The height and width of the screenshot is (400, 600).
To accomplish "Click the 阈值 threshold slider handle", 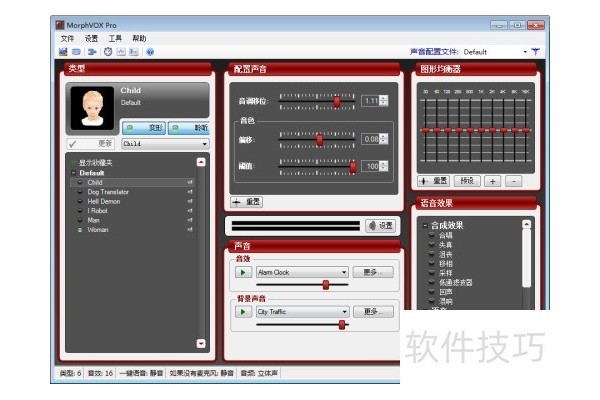I will pos(353,167).
